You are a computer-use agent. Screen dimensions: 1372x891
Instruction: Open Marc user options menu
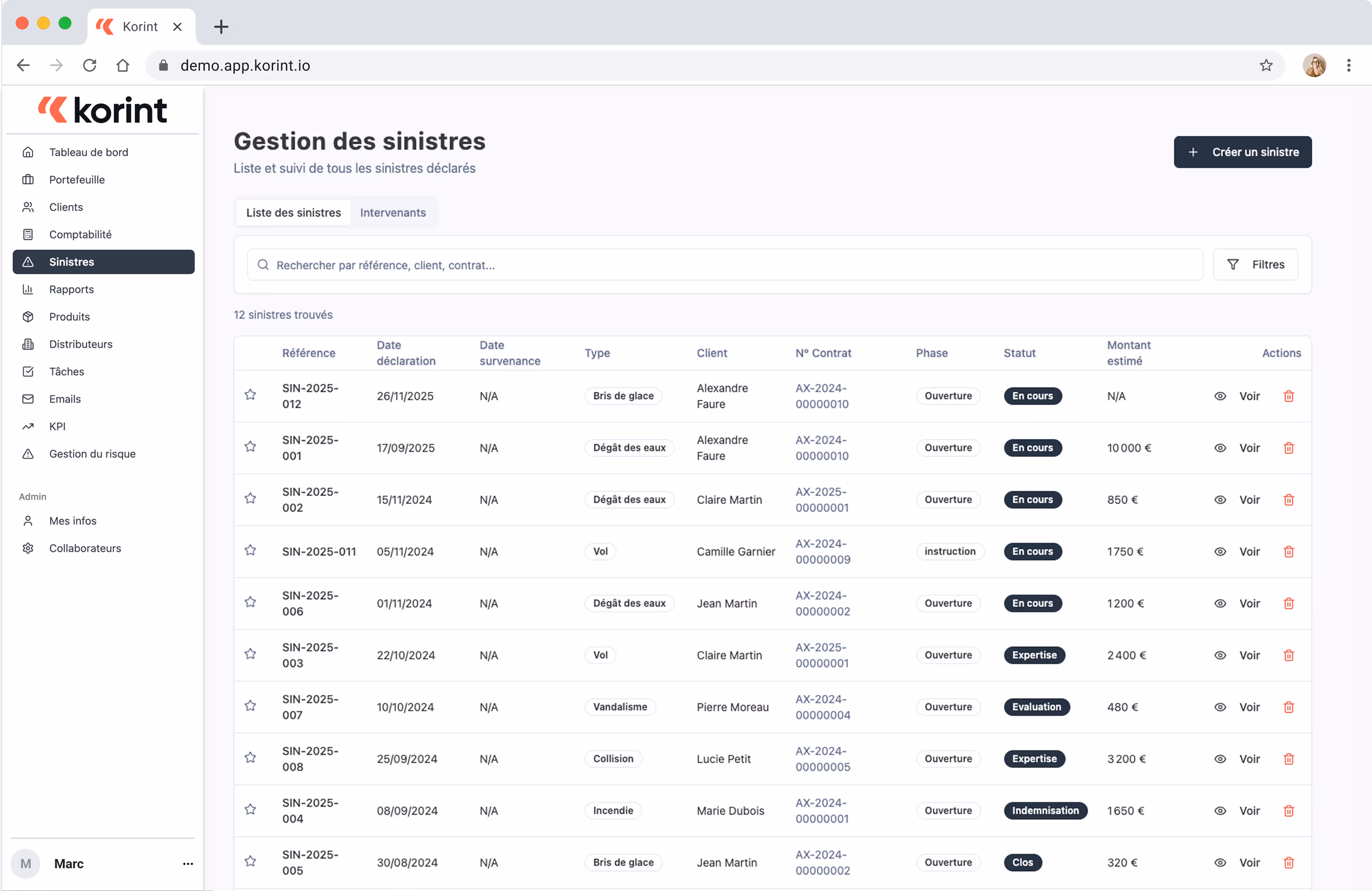coord(188,863)
